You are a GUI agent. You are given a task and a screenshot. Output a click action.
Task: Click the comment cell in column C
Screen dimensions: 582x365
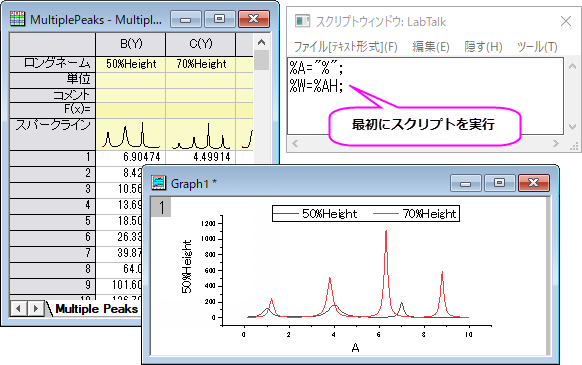pyautogui.click(x=200, y=95)
